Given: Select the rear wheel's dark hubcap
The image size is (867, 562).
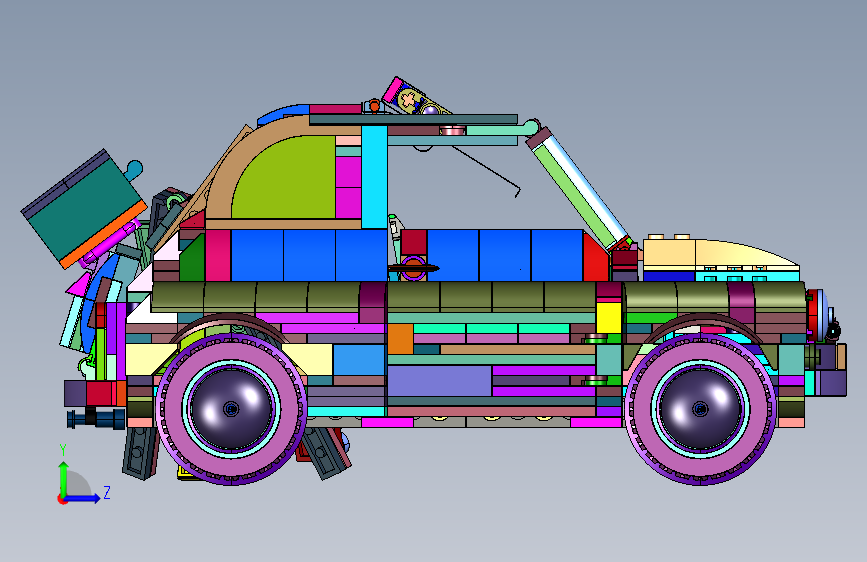Looking at the screenshot, I should tap(231, 409).
